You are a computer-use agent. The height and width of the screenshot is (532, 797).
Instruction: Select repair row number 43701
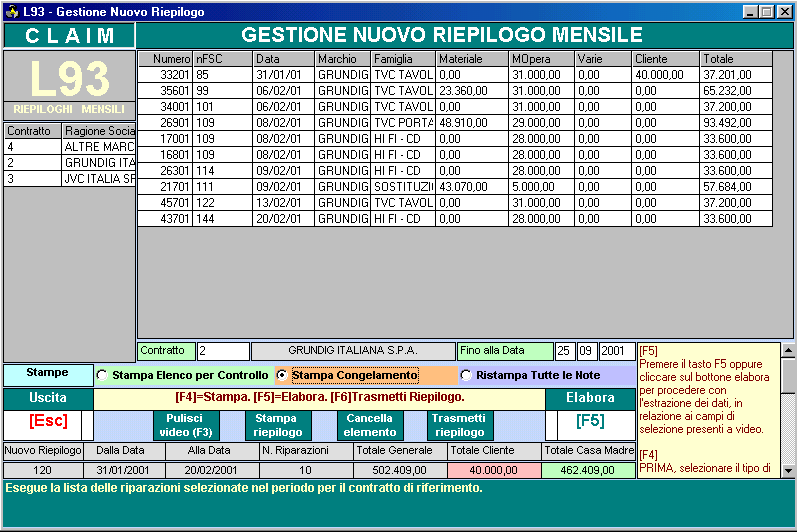[x=455, y=219]
